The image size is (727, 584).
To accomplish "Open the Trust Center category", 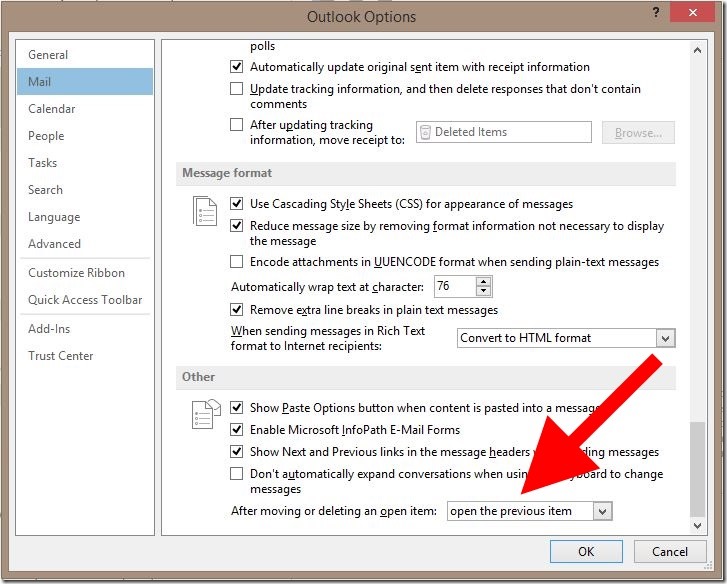I will 85,355.
